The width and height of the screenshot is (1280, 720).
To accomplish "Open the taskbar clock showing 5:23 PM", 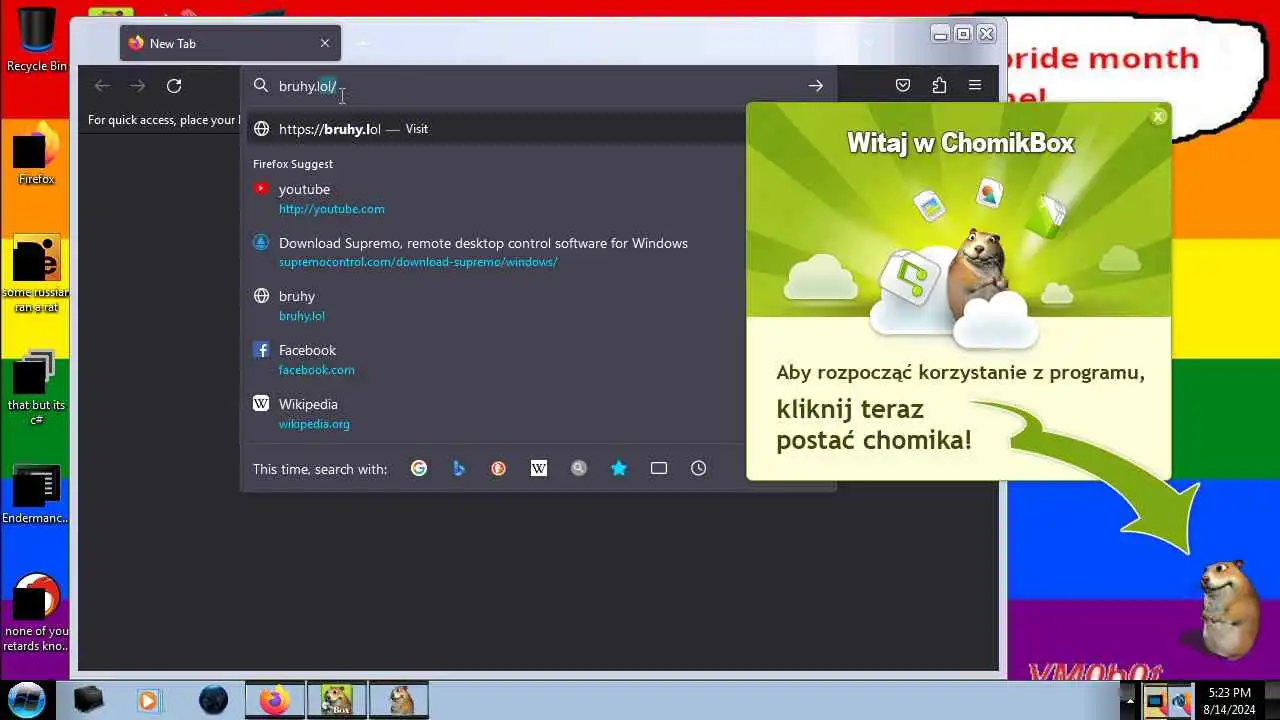I will [1229, 701].
